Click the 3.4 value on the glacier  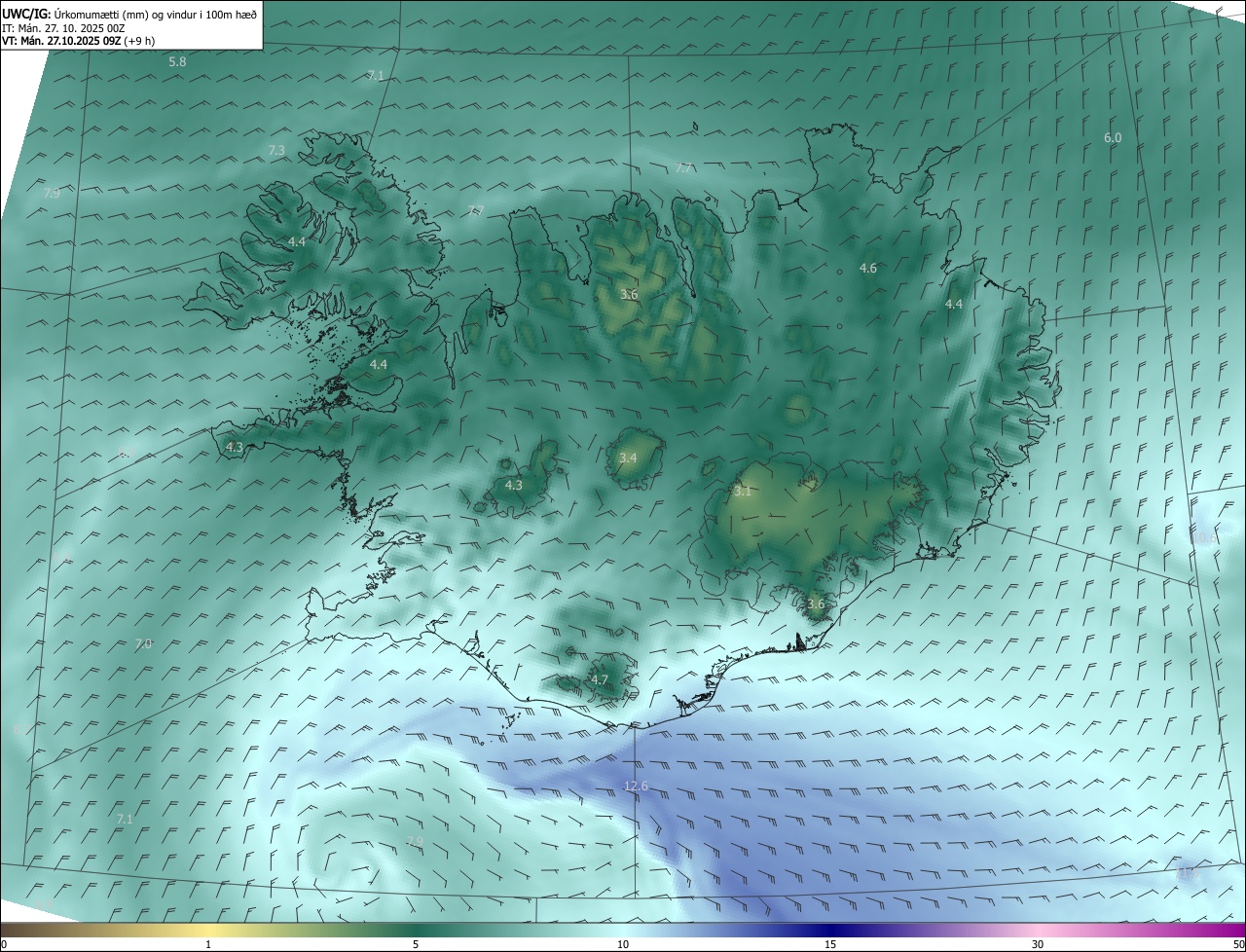point(628,458)
